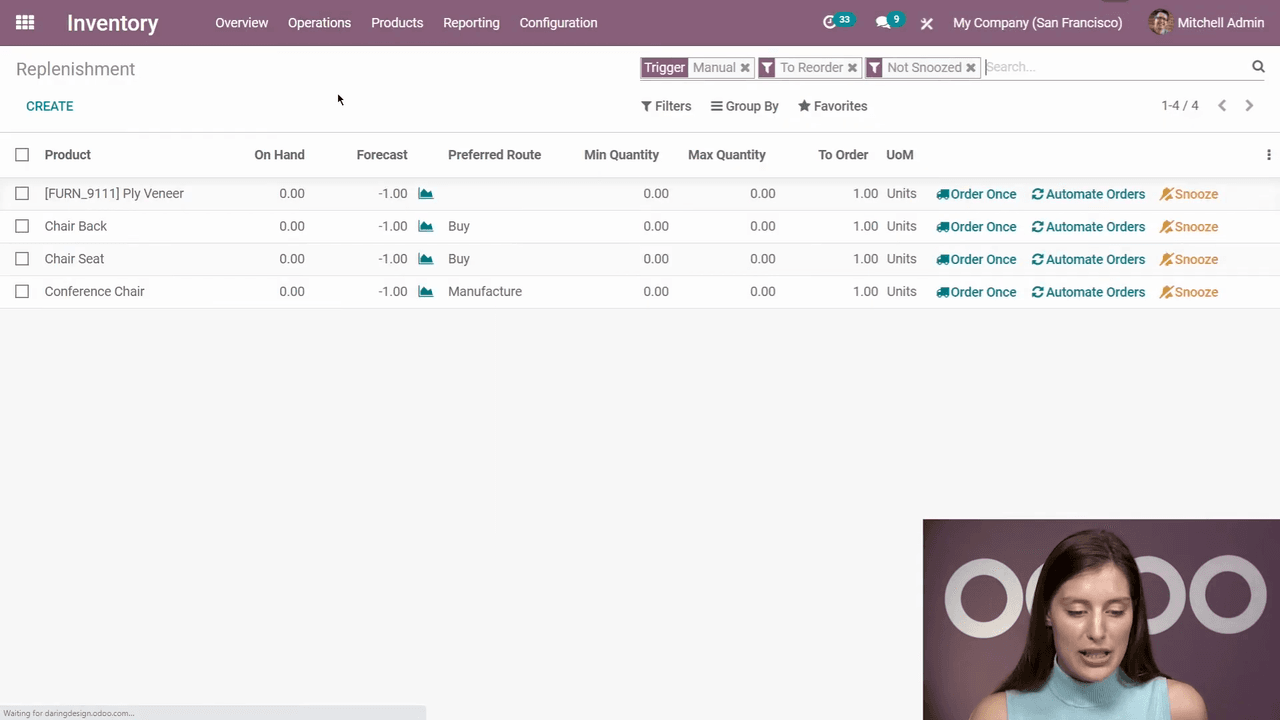Viewport: 1280px width, 720px height.
Task: Go to next page arrow
Action: click(1249, 106)
